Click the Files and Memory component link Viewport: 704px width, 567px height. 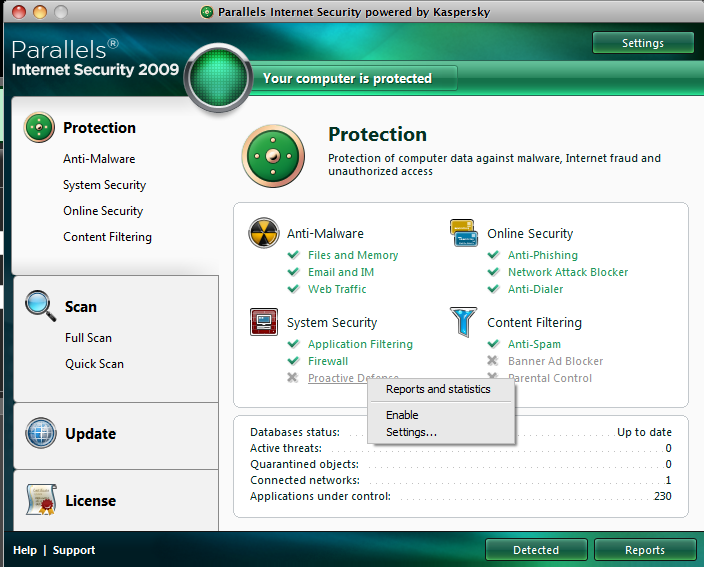(353, 255)
